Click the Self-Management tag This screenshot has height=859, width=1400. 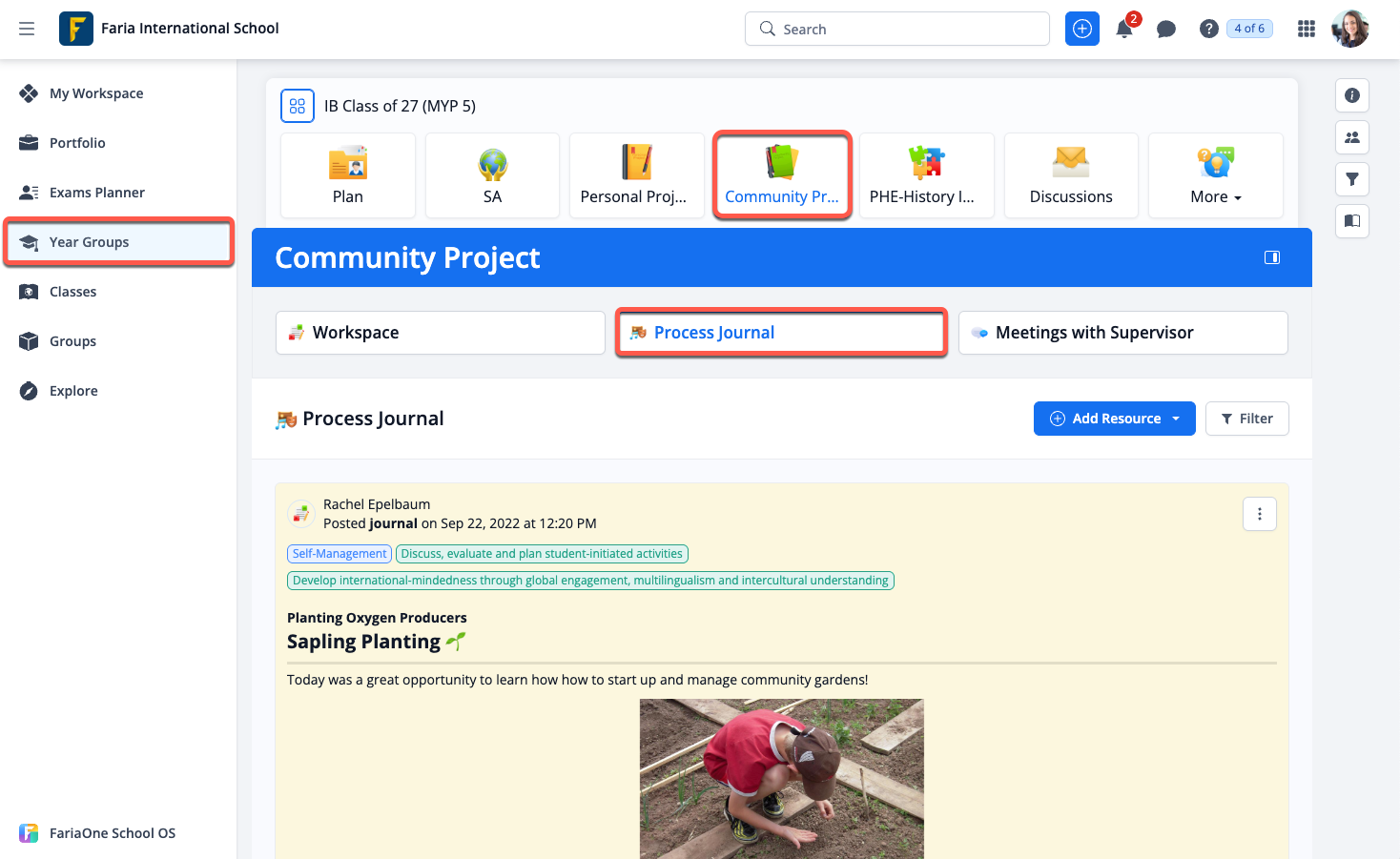coord(340,554)
